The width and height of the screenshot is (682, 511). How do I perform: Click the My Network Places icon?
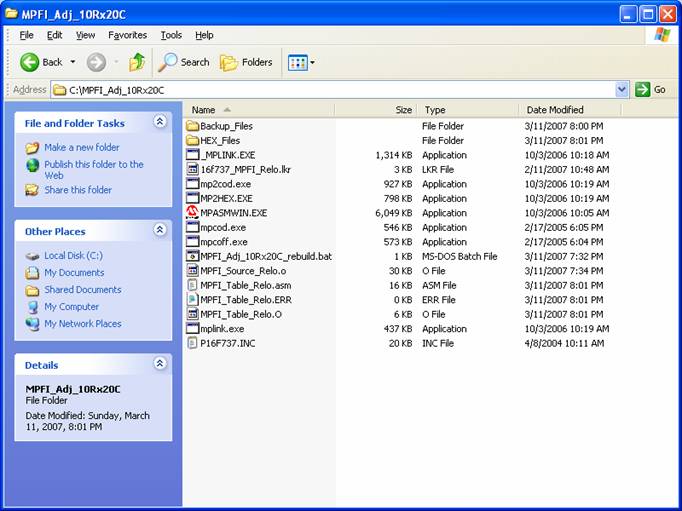(x=32, y=324)
